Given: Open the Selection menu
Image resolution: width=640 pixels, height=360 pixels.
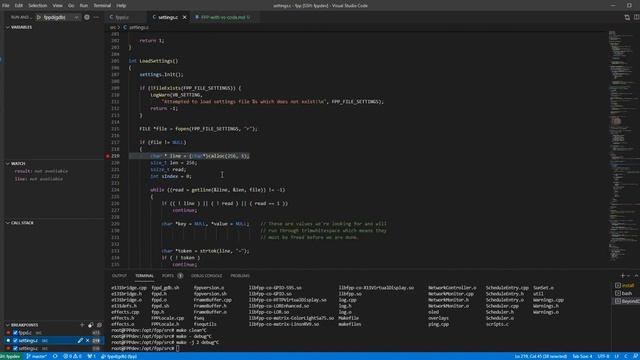Looking at the screenshot, I should [38, 6].
